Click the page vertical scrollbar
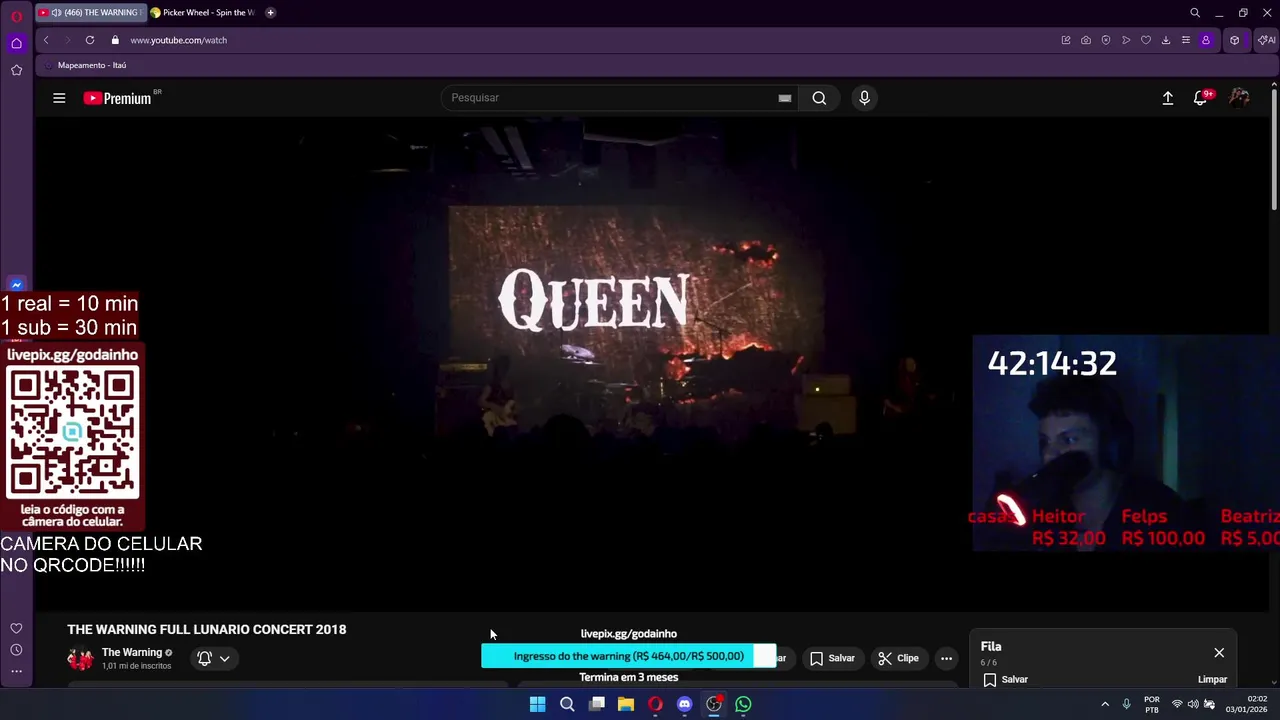 tap(1274, 150)
